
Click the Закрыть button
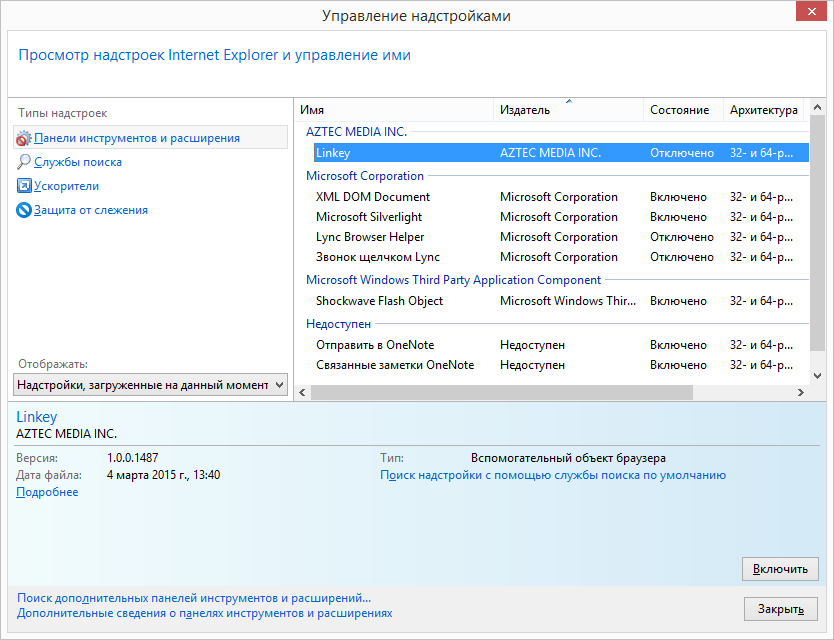(x=780, y=609)
